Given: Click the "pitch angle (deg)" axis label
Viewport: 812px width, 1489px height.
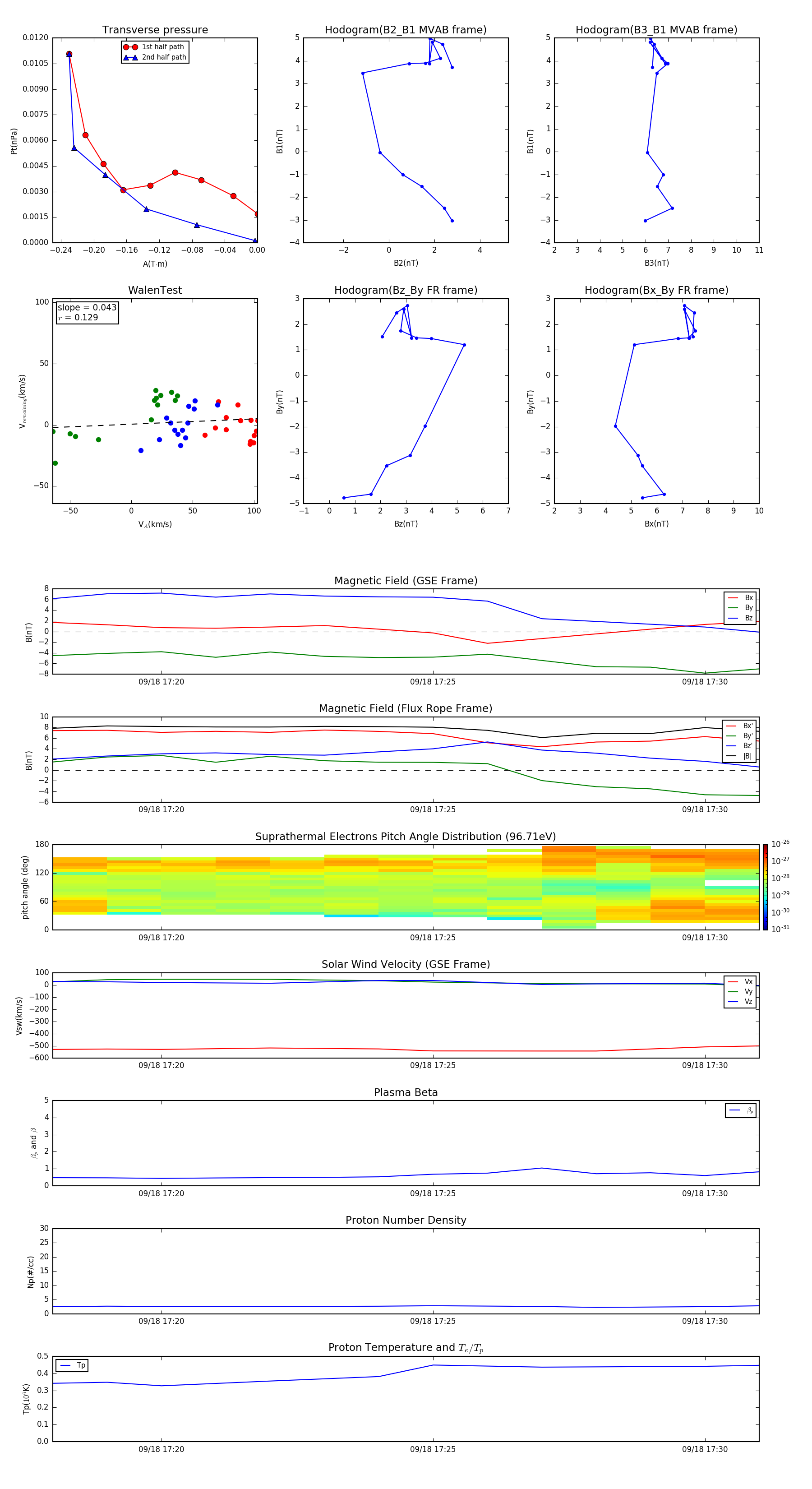Looking at the screenshot, I should (x=25, y=887).
